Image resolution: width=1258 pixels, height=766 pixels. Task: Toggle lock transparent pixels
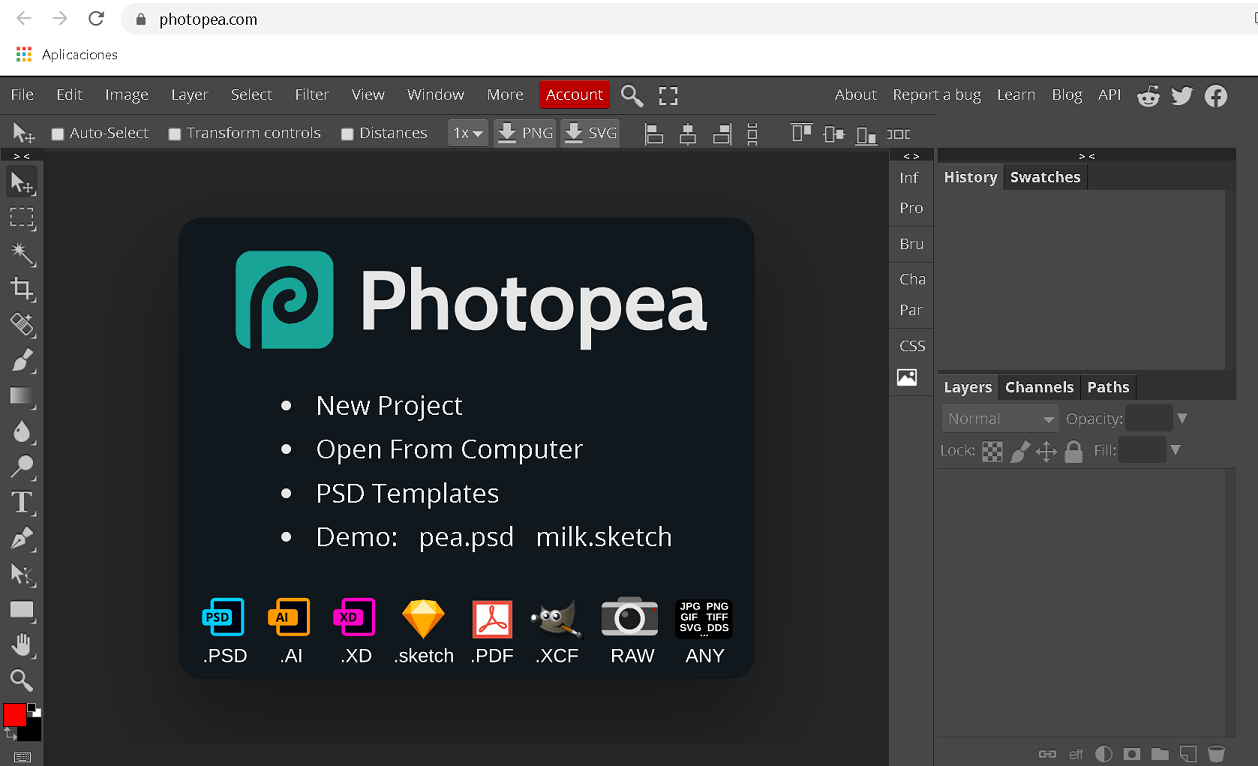pos(992,452)
